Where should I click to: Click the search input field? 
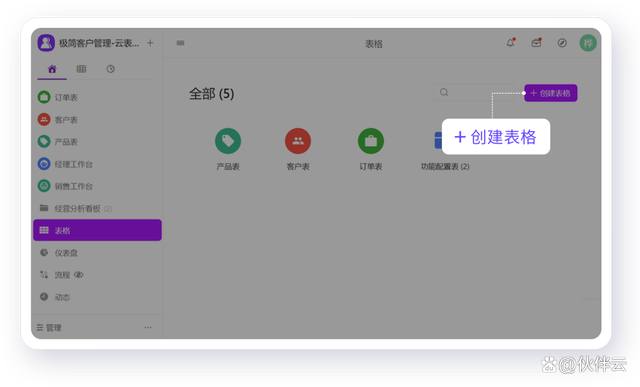(x=475, y=92)
